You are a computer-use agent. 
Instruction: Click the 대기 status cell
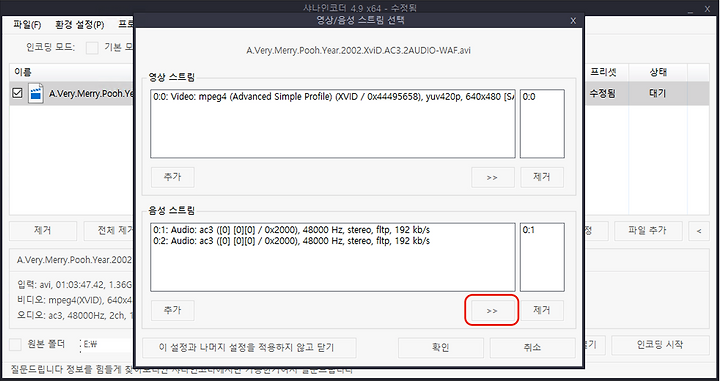point(658,93)
